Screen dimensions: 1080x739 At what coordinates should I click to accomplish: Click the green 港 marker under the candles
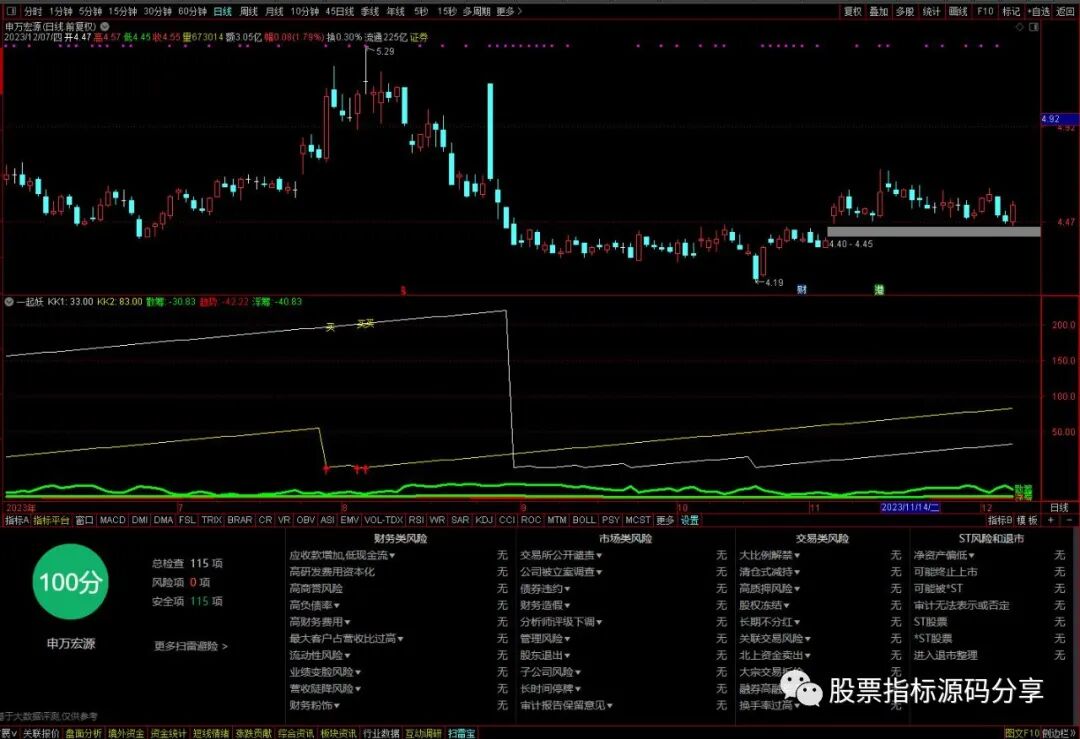tap(879, 290)
